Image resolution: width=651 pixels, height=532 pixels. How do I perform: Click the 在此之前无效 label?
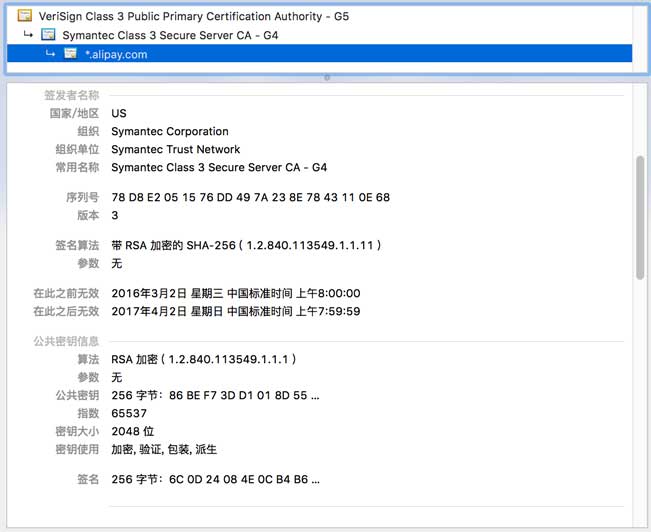(x=66, y=294)
